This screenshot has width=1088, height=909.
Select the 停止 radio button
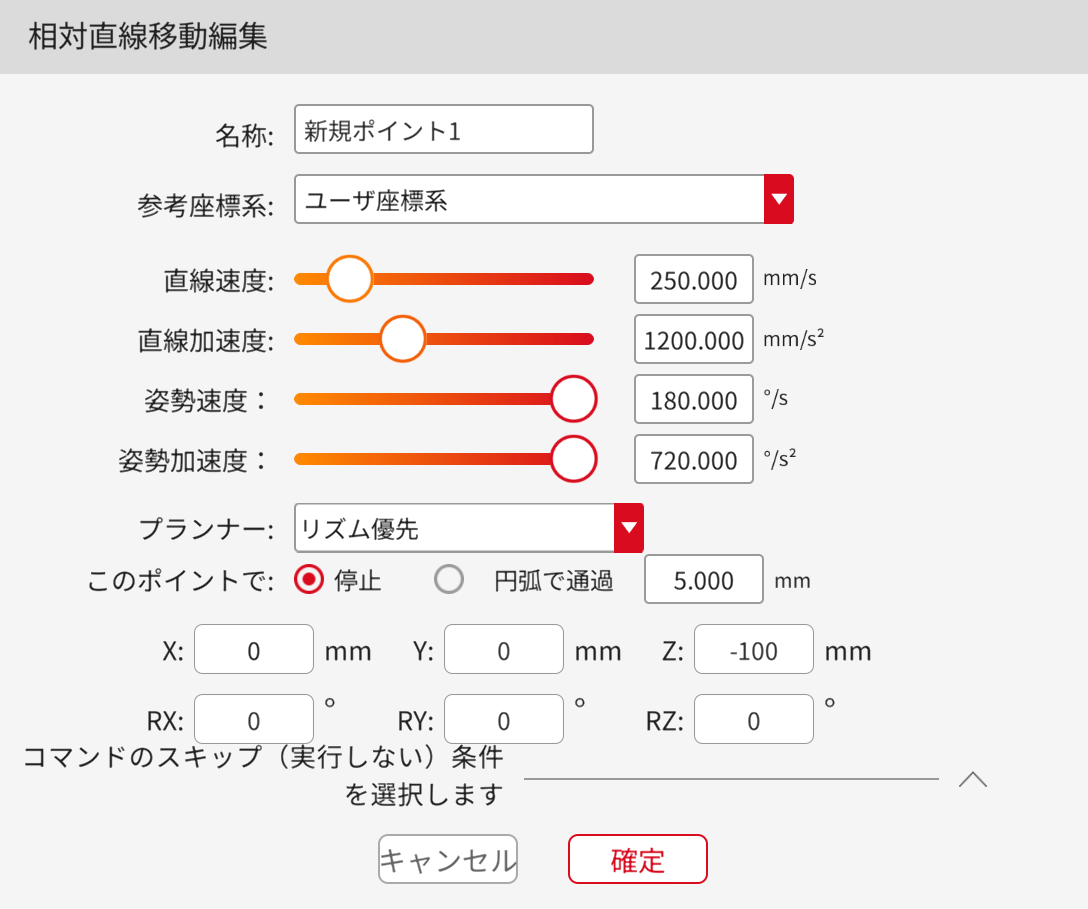click(310, 580)
